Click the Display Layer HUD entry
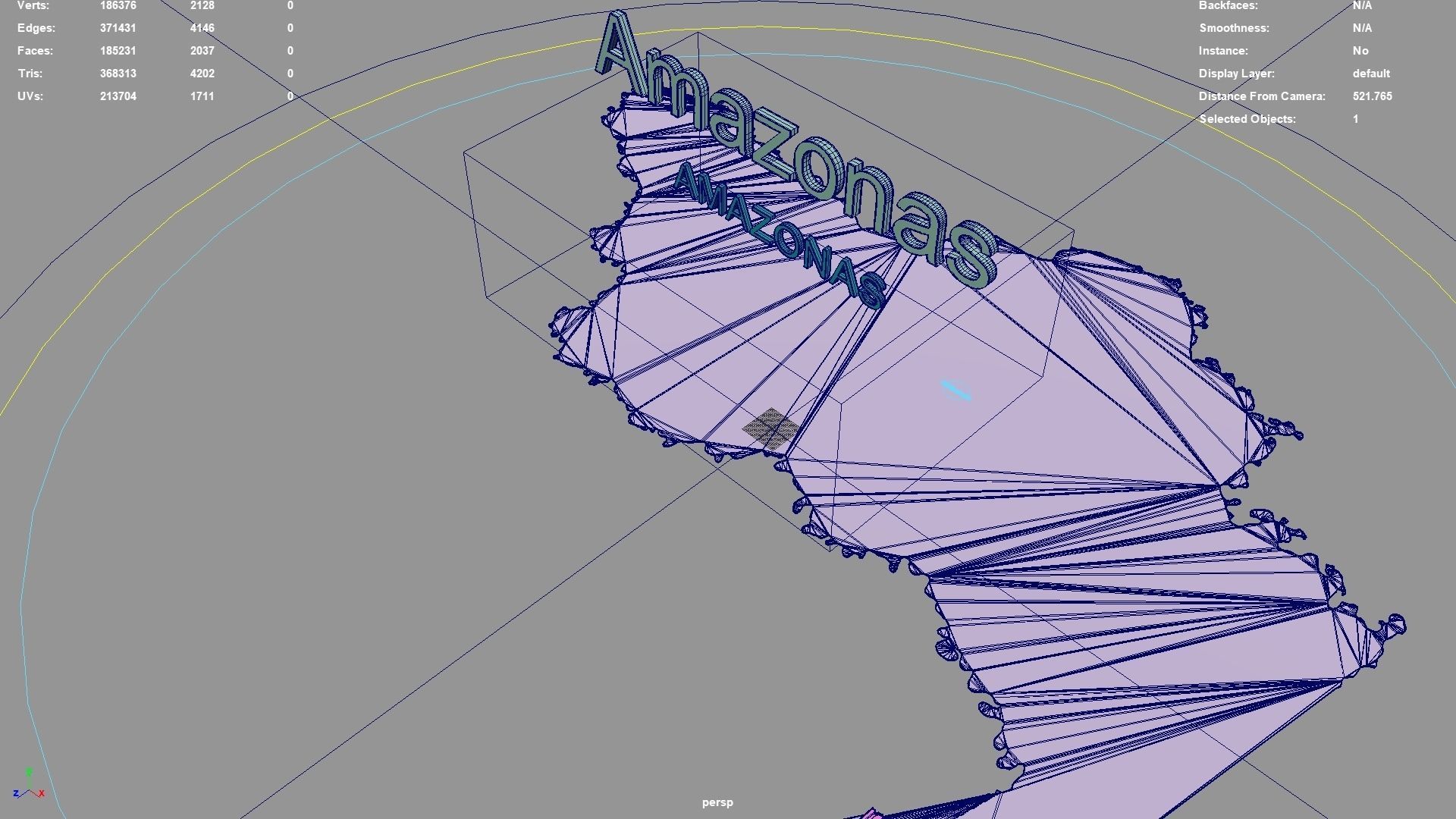Screen dimensions: 1456x819 [1236, 74]
